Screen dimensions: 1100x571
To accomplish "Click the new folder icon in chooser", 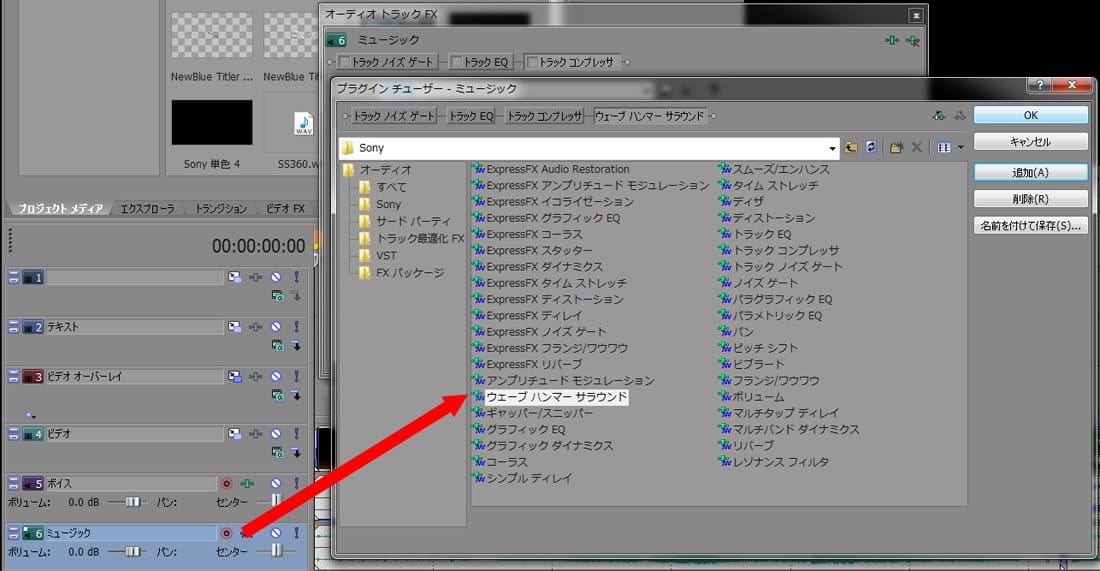I will click(896, 147).
